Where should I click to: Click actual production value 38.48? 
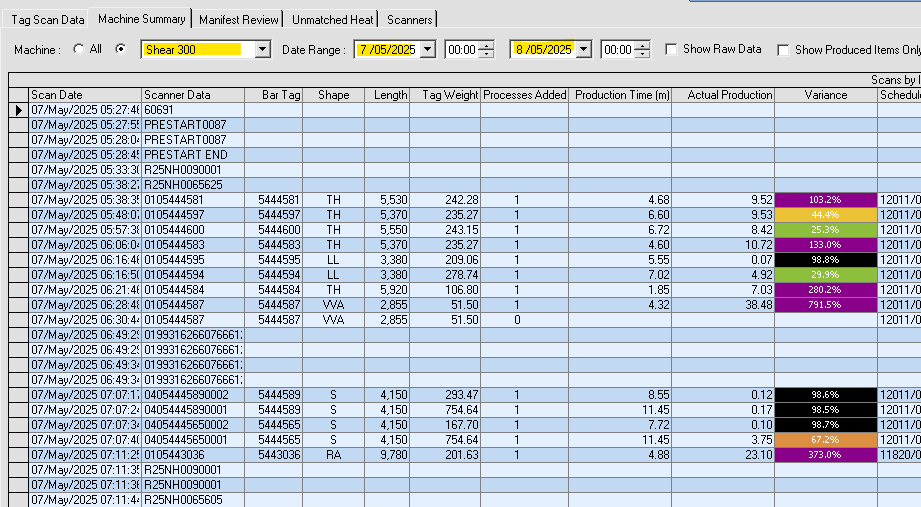723,305
